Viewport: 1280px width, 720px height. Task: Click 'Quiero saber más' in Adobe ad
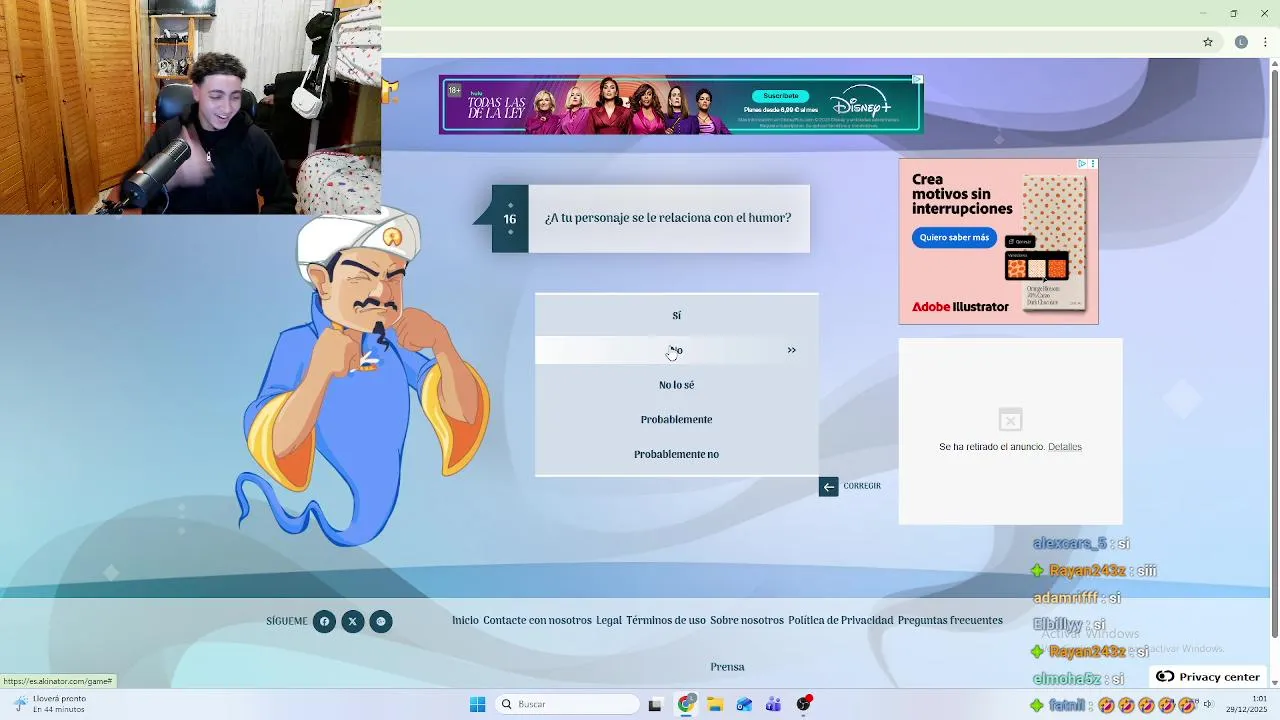(x=954, y=238)
